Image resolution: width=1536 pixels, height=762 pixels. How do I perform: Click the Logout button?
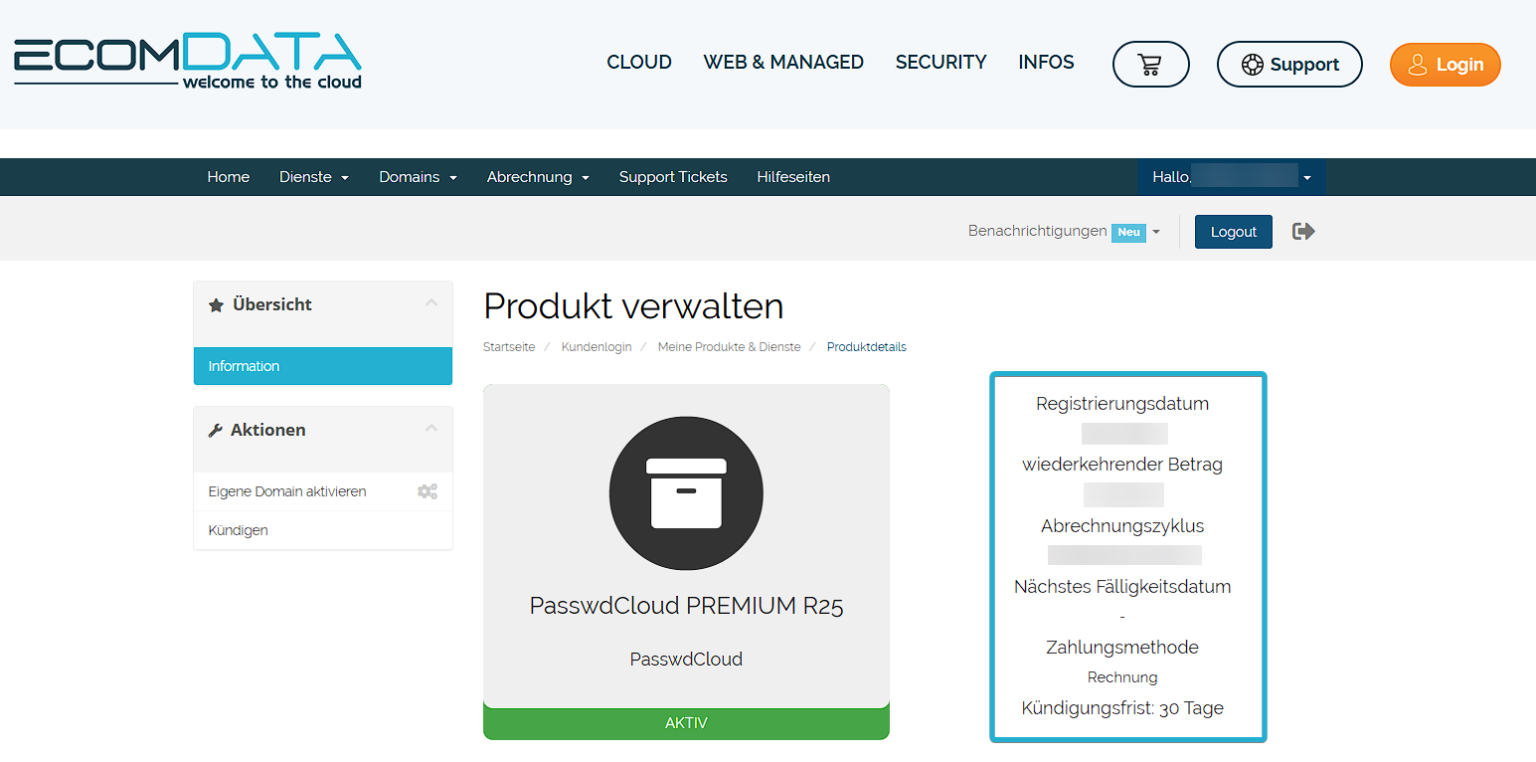1233,231
